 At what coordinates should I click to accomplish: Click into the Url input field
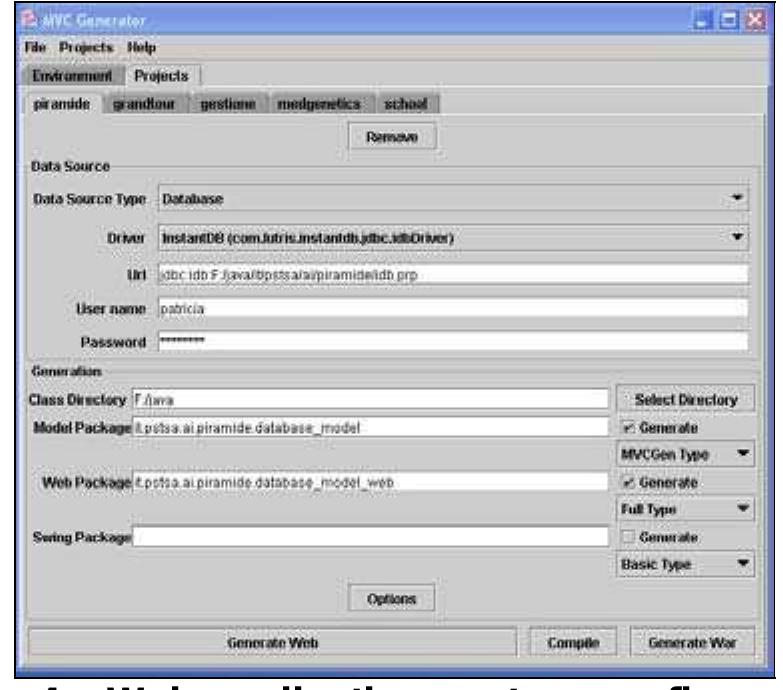[453, 275]
